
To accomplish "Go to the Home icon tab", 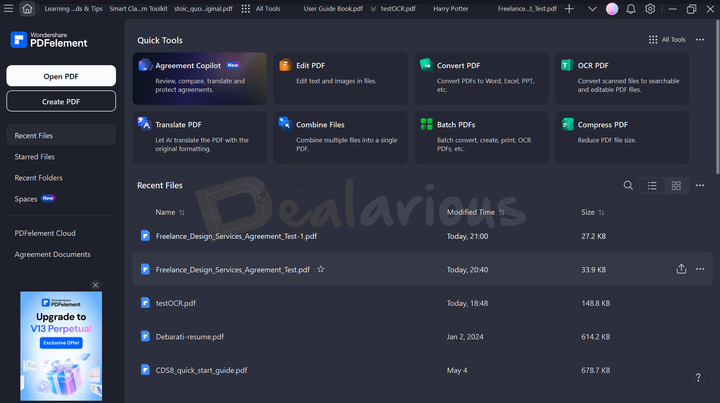I will point(28,9).
